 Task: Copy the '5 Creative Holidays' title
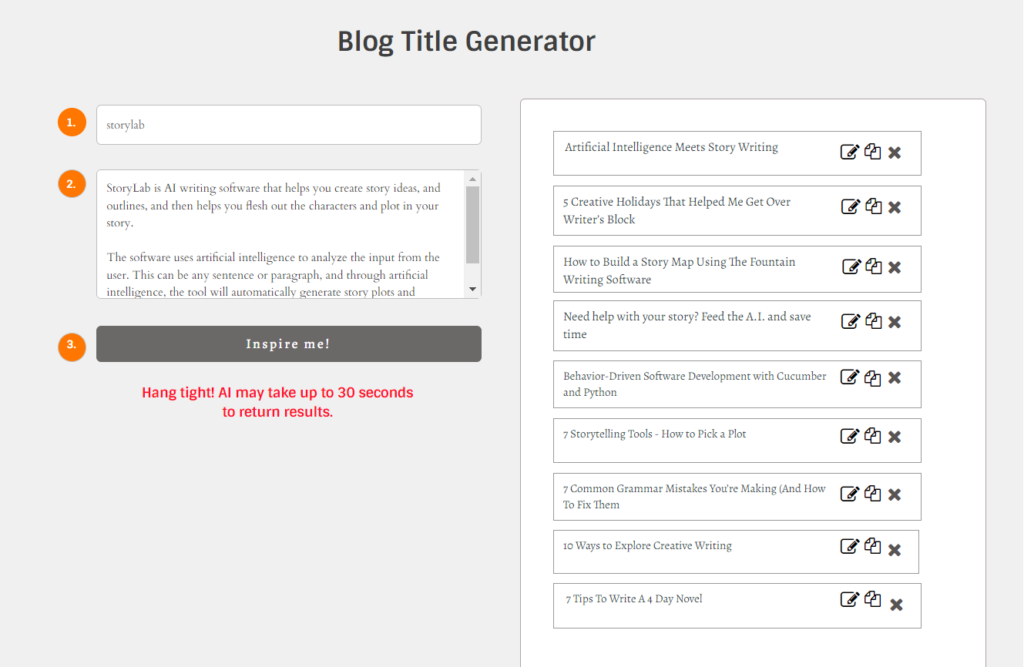[x=873, y=206]
